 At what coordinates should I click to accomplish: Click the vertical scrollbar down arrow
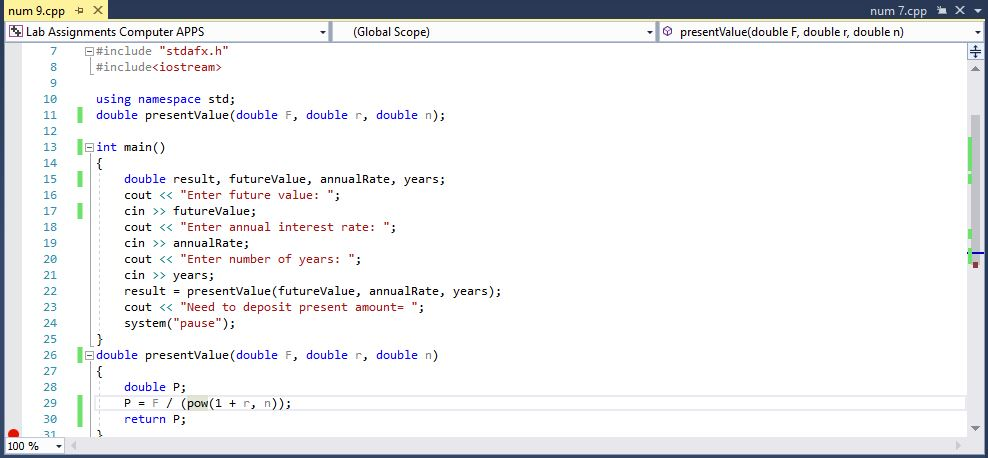975,430
